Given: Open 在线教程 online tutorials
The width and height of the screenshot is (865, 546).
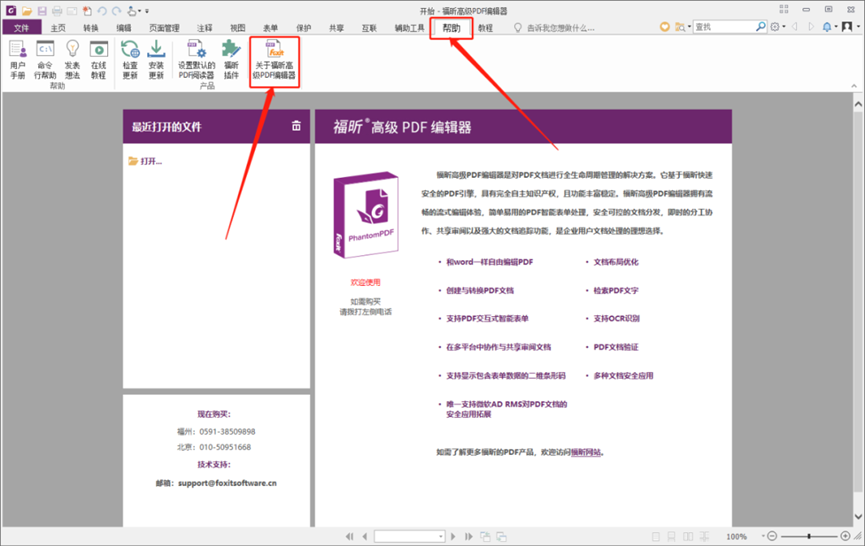Looking at the screenshot, I should click(x=99, y=60).
